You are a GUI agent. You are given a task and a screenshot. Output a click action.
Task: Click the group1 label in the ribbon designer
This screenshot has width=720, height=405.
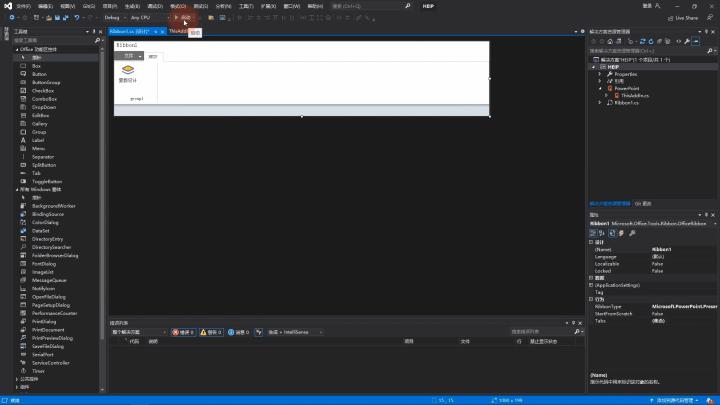coord(137,98)
